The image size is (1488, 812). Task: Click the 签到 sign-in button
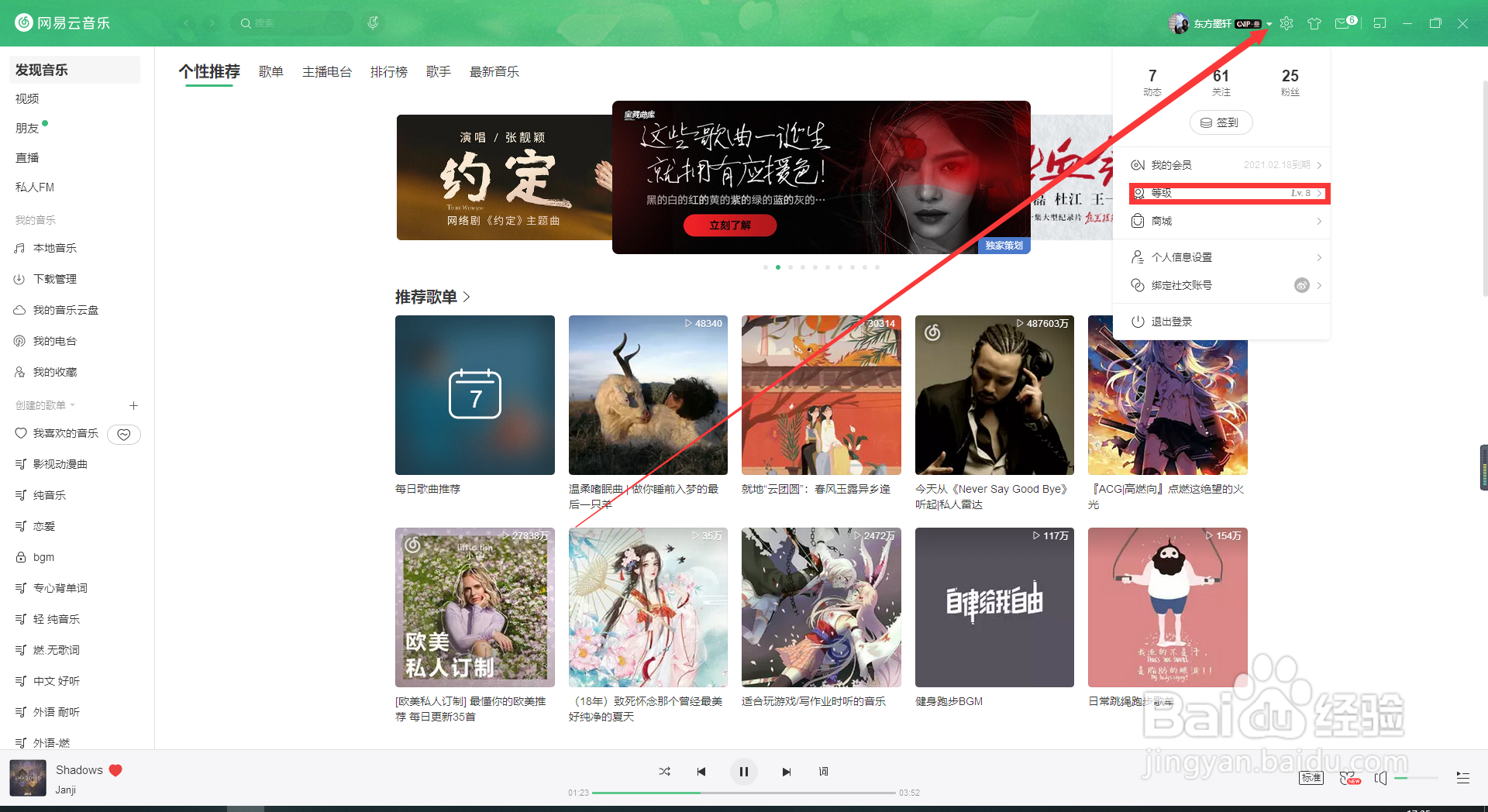click(x=1221, y=122)
